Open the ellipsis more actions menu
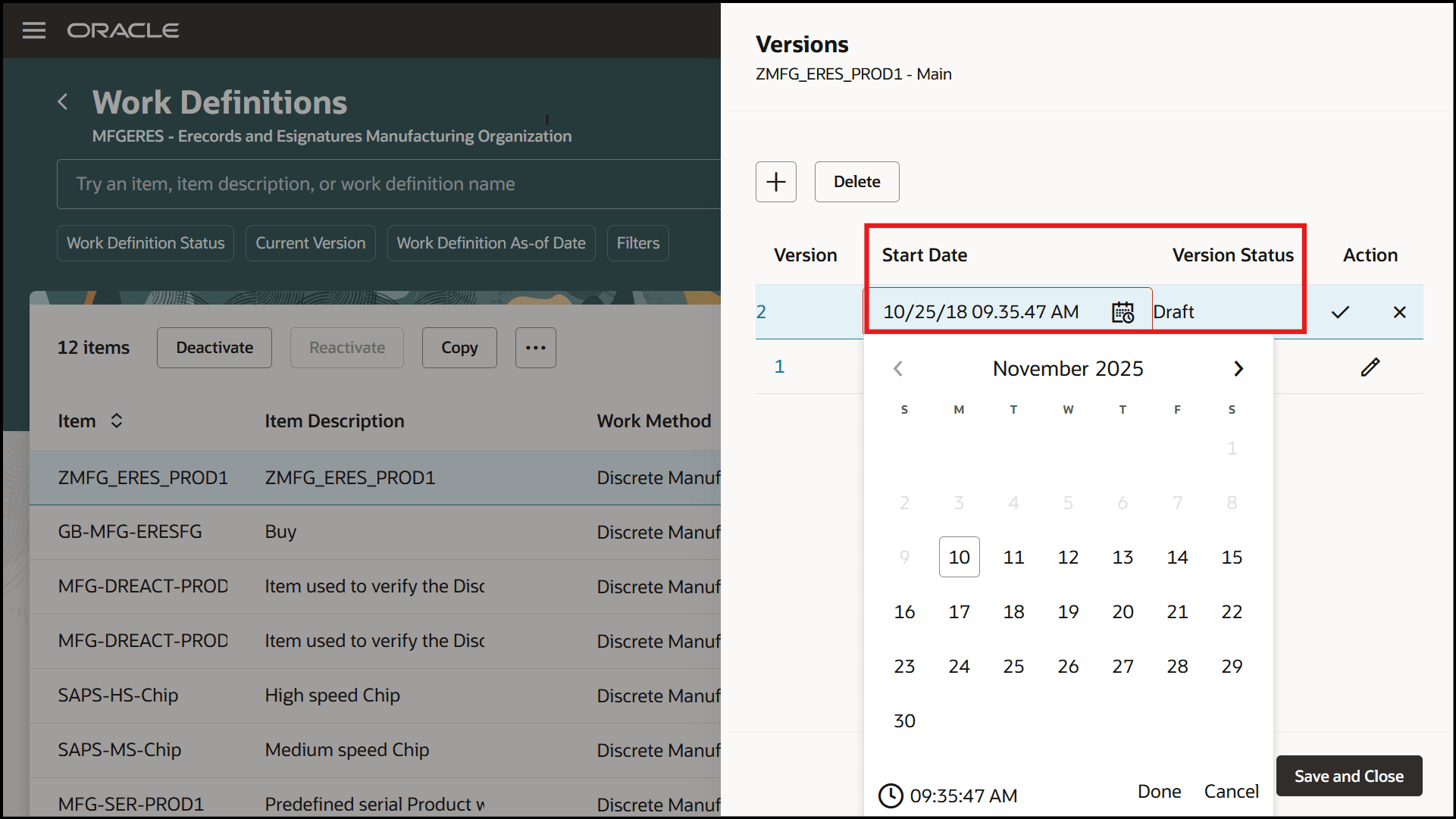The width and height of the screenshot is (1456, 819). point(536,347)
